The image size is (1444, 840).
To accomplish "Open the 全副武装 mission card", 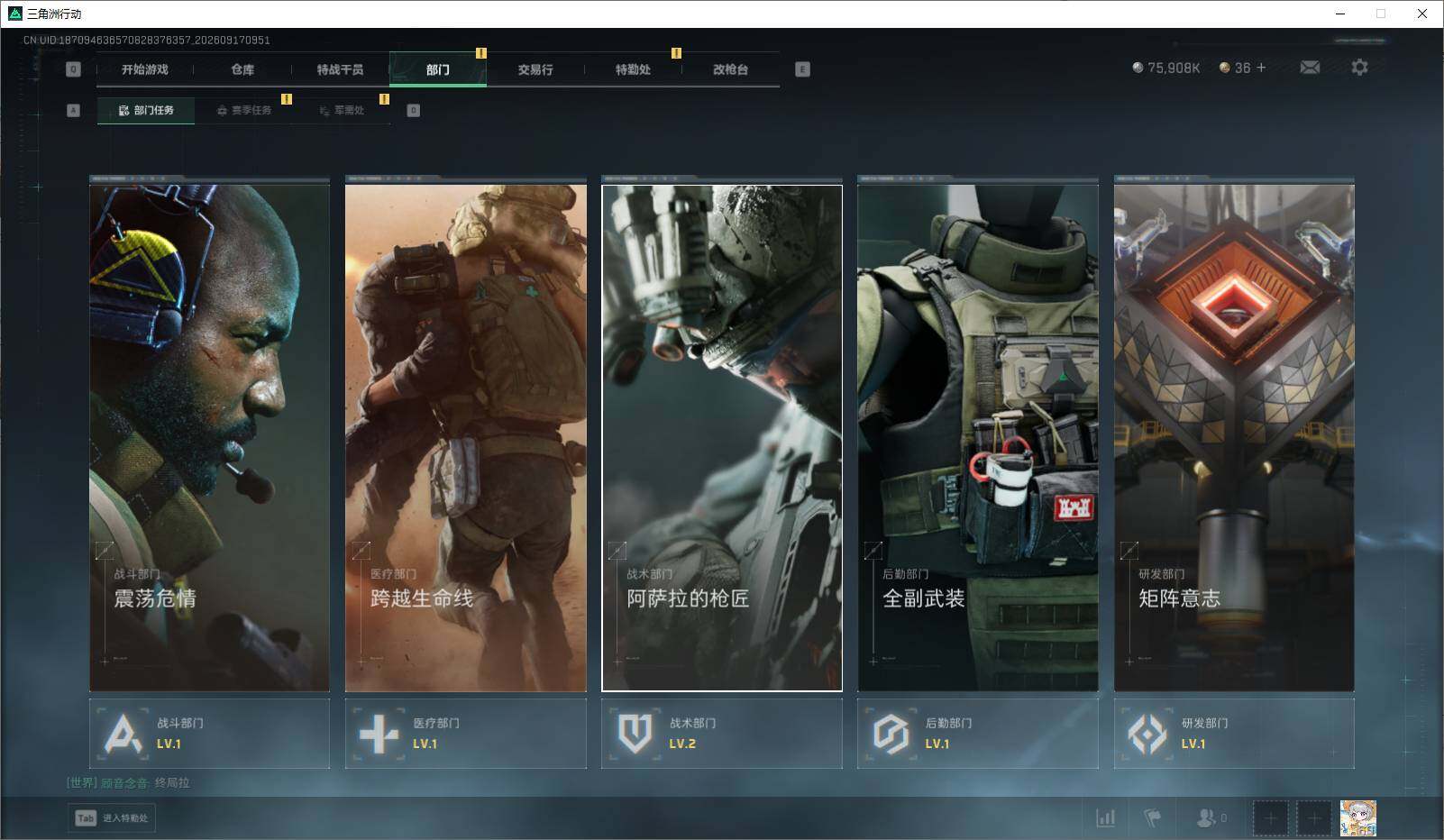I will [x=978, y=438].
